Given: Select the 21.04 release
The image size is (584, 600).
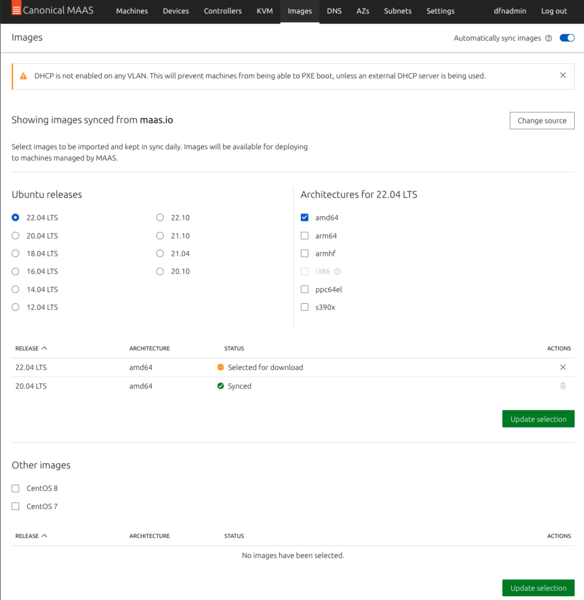Looking at the screenshot, I should (160, 253).
